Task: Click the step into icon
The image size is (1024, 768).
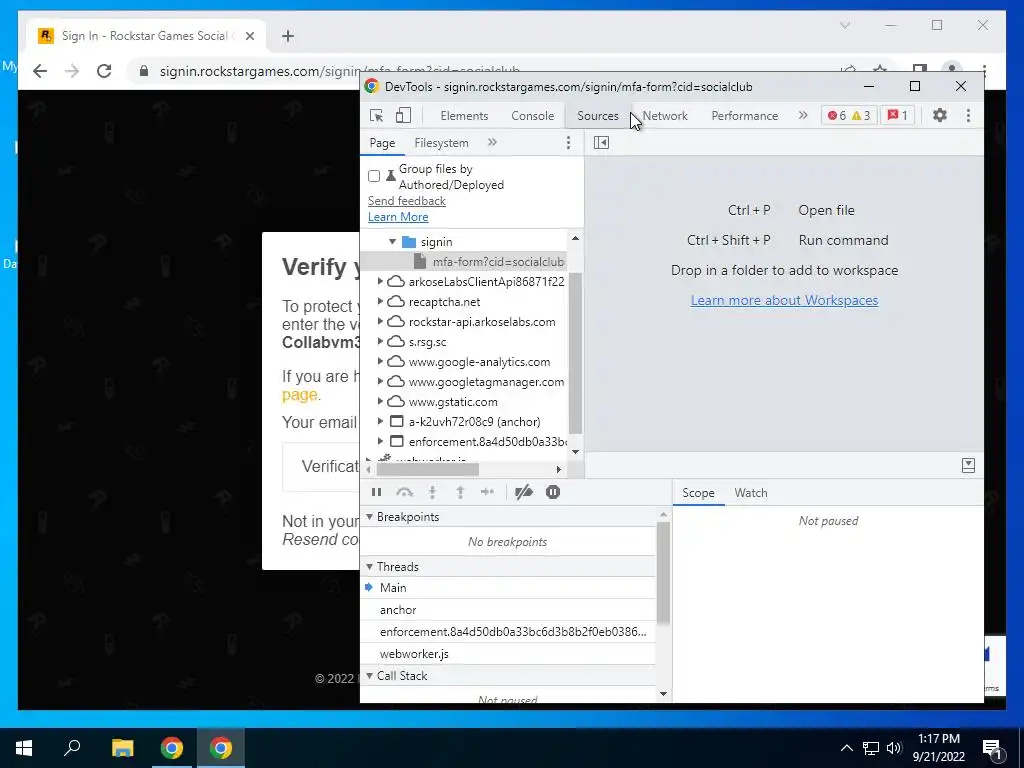Action: [x=432, y=492]
